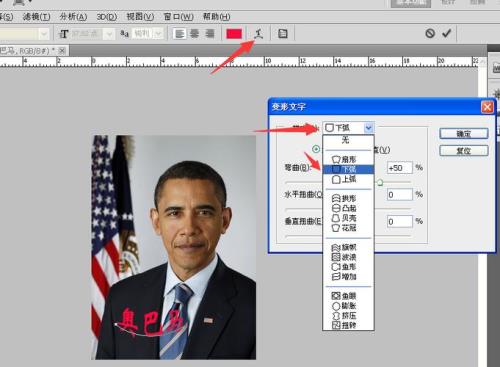Click the Create Warped Text icon

(x=259, y=33)
